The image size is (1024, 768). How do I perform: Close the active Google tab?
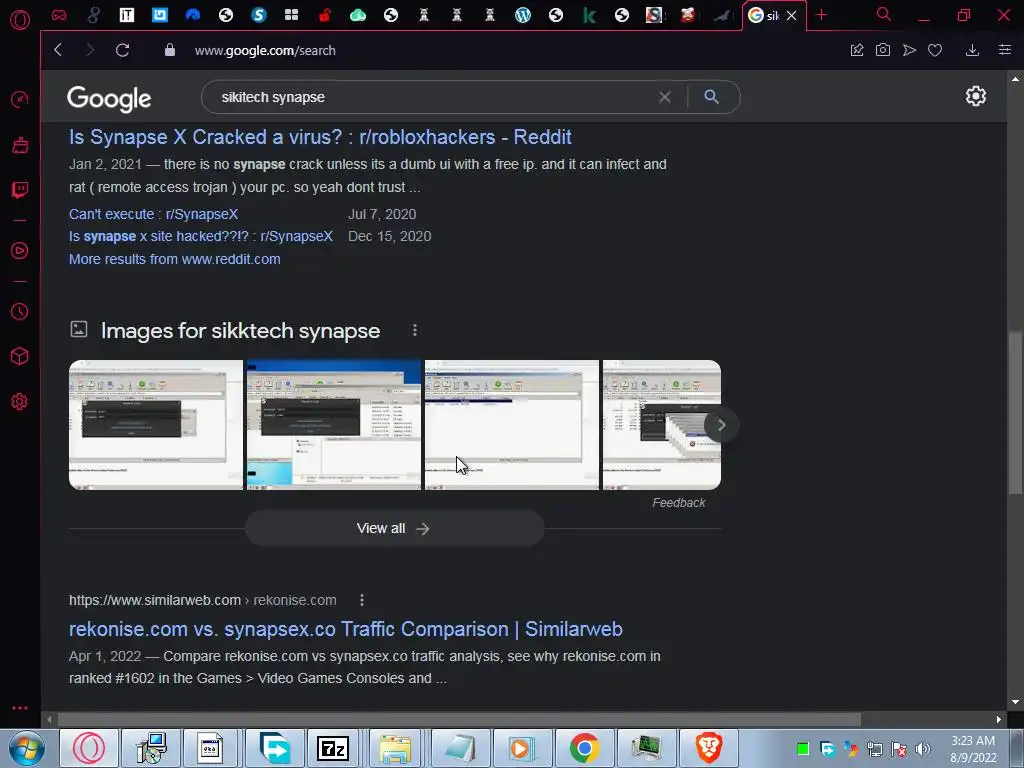pyautogui.click(x=792, y=15)
